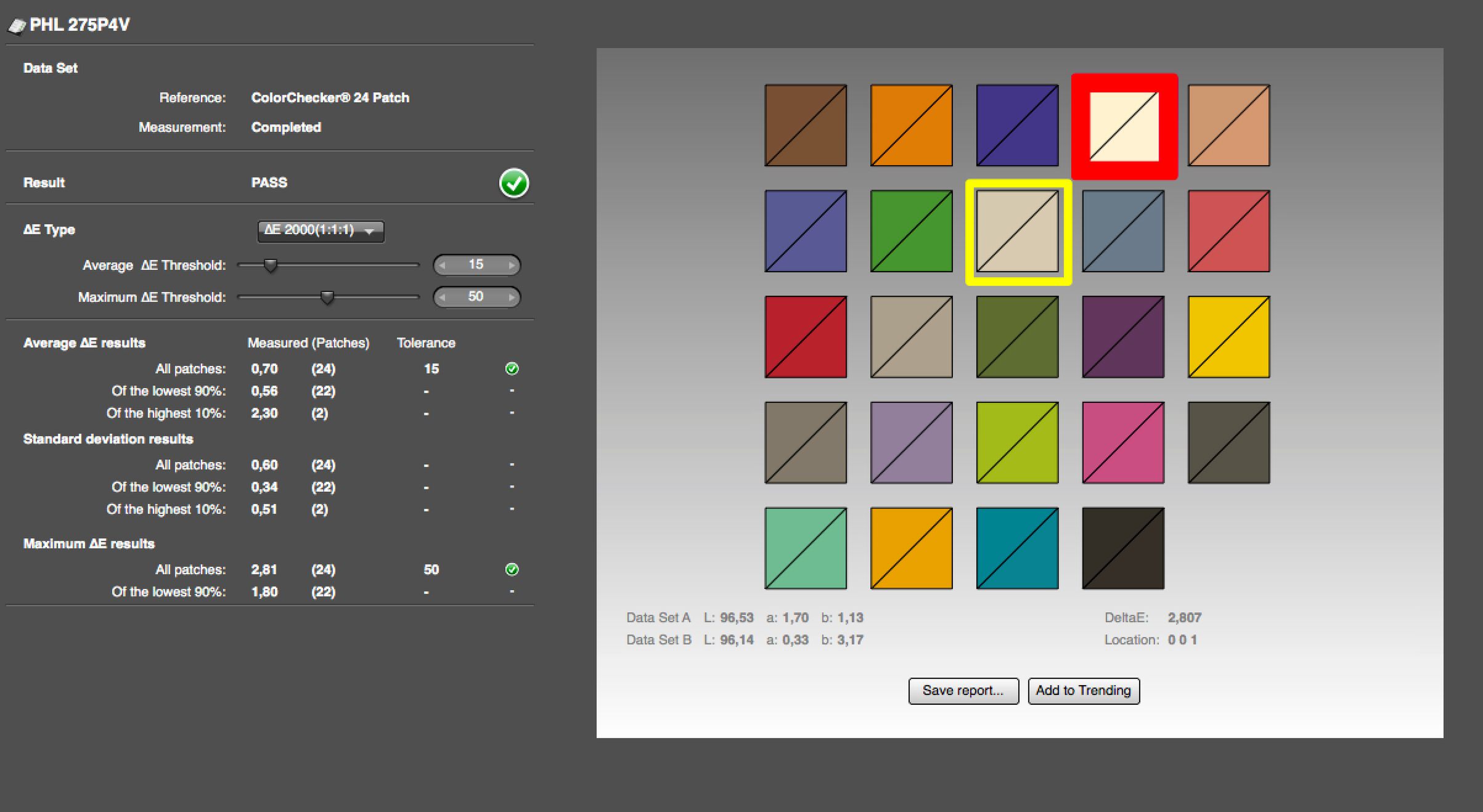Click the green check beside Maximum All patches
Viewport: 1483px width, 812px height.
pos(512,569)
